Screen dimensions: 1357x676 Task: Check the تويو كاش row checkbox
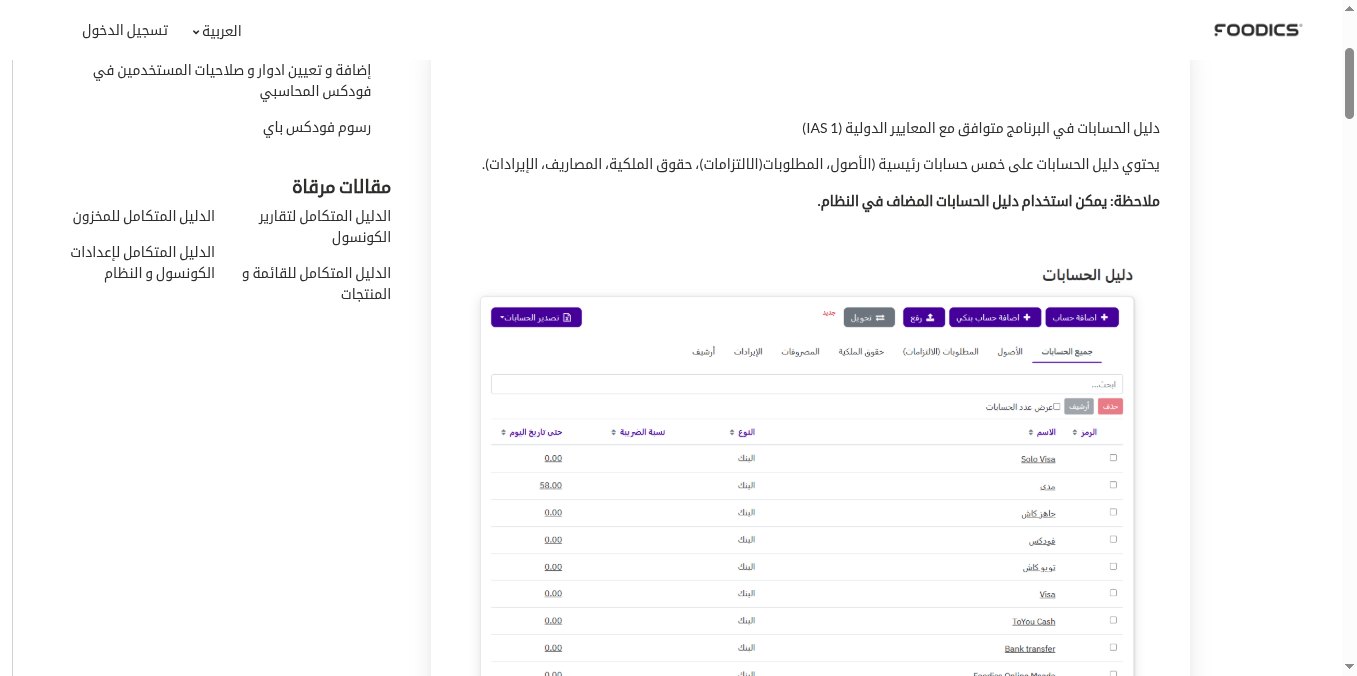1113,567
